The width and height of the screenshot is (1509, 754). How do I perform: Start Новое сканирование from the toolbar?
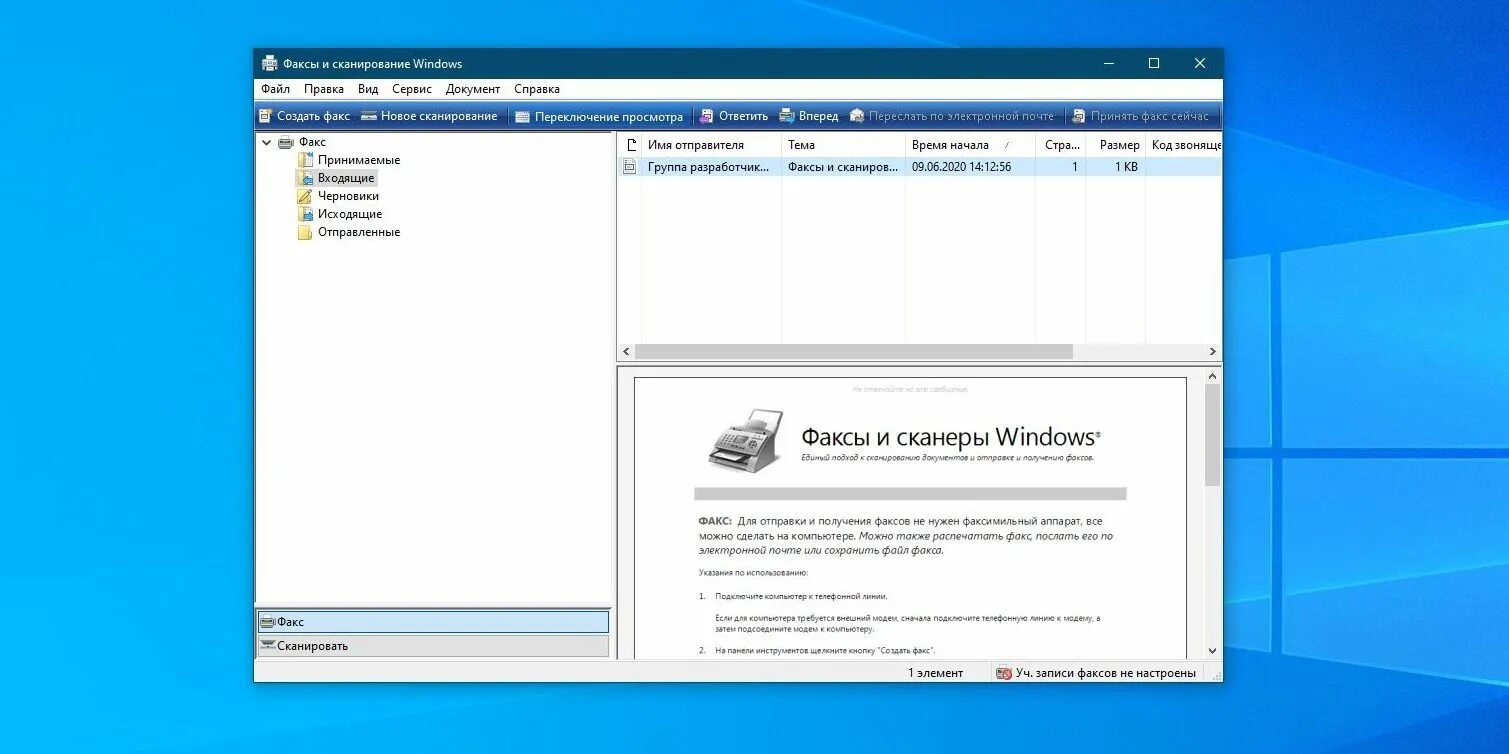click(x=429, y=116)
